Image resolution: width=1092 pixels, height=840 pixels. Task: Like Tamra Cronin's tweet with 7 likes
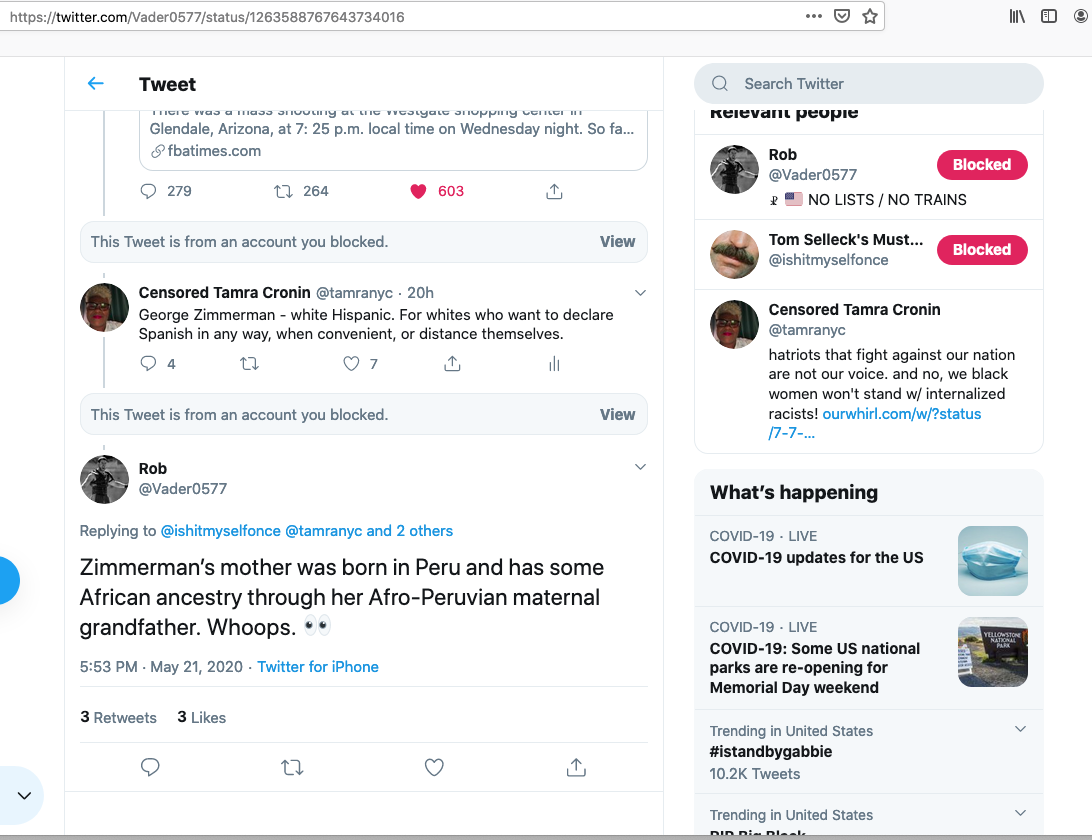coord(351,364)
